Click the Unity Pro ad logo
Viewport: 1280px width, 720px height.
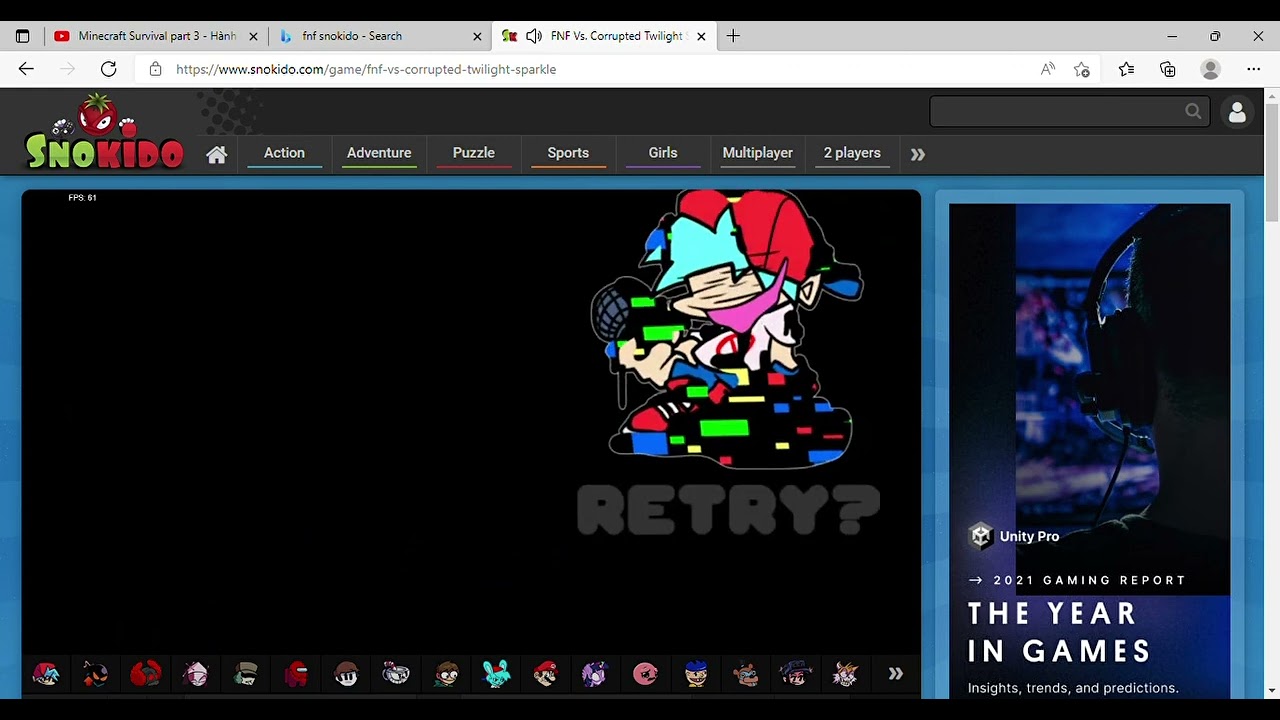[x=1014, y=536]
